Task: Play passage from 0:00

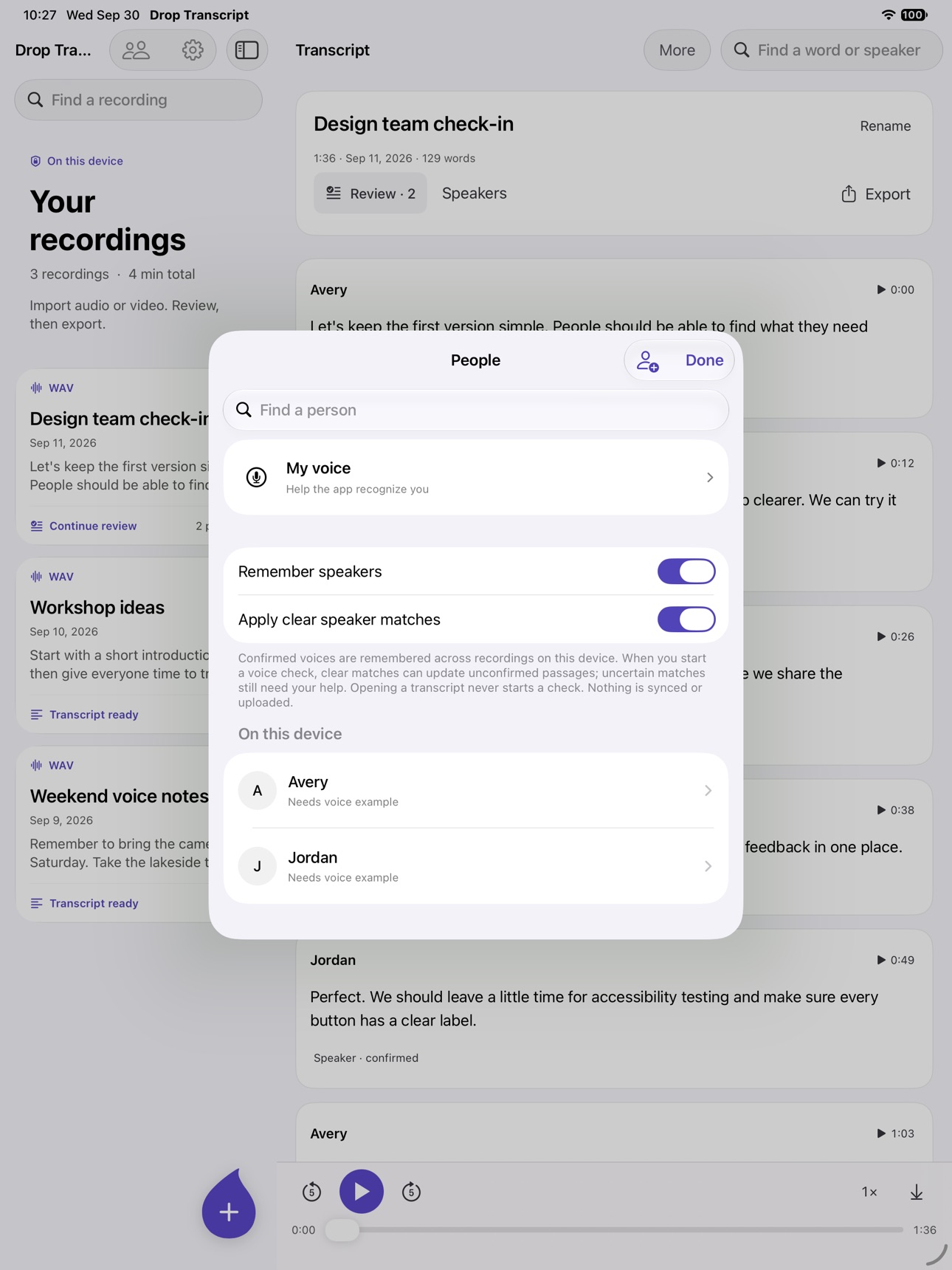Action: [x=894, y=289]
